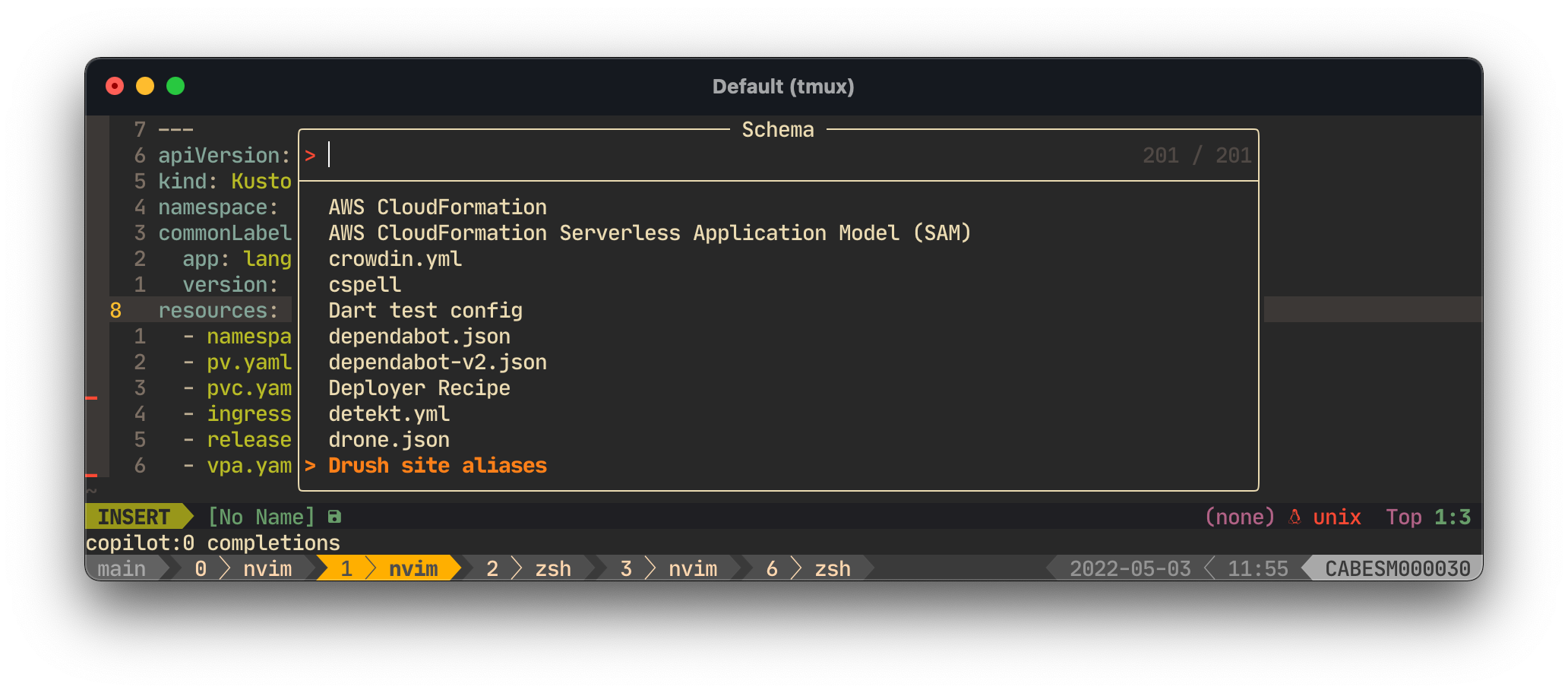Click the tmux session name main

pos(122,568)
